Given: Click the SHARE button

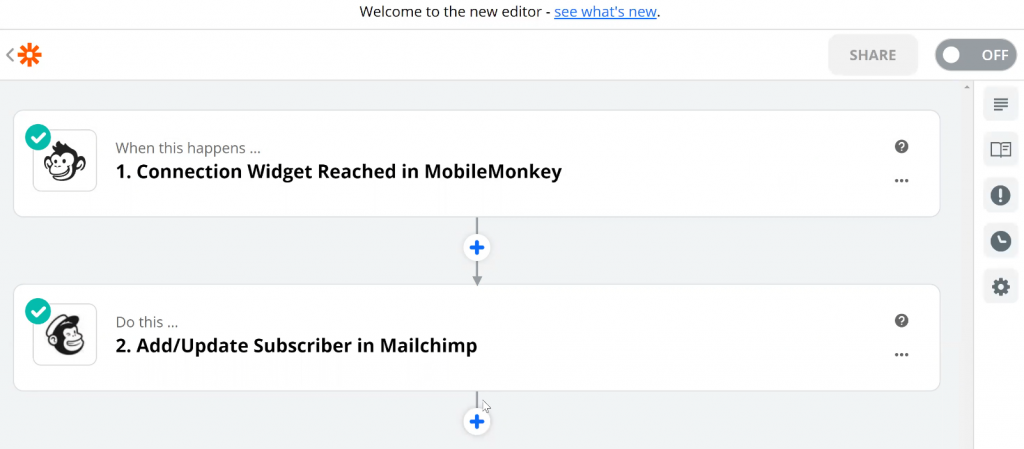Looking at the screenshot, I should tap(872, 55).
